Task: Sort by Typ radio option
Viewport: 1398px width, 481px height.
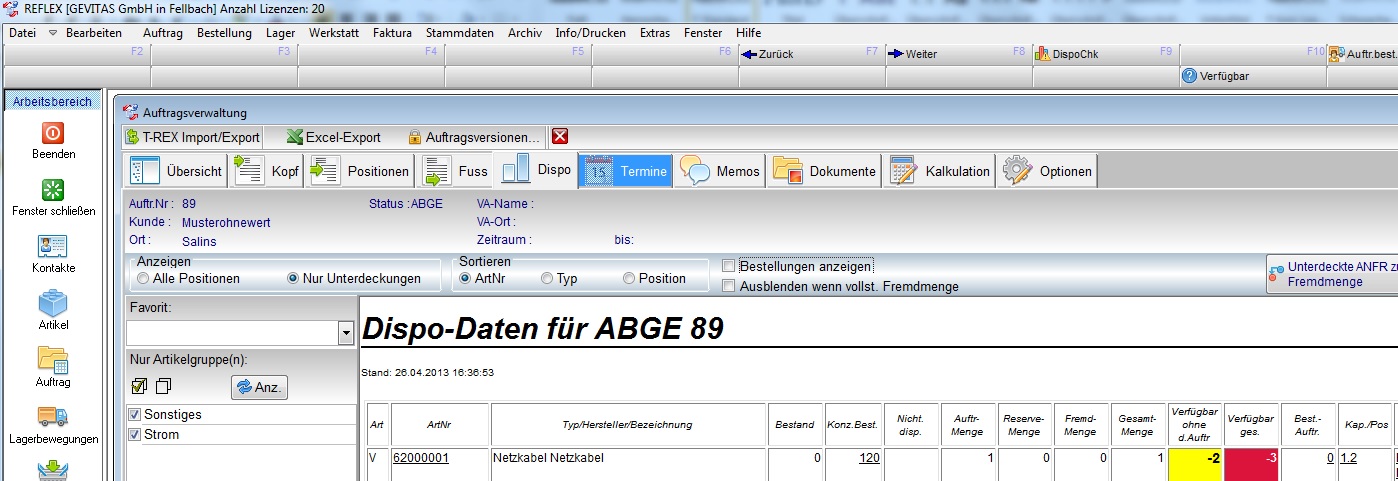Action: [547, 279]
